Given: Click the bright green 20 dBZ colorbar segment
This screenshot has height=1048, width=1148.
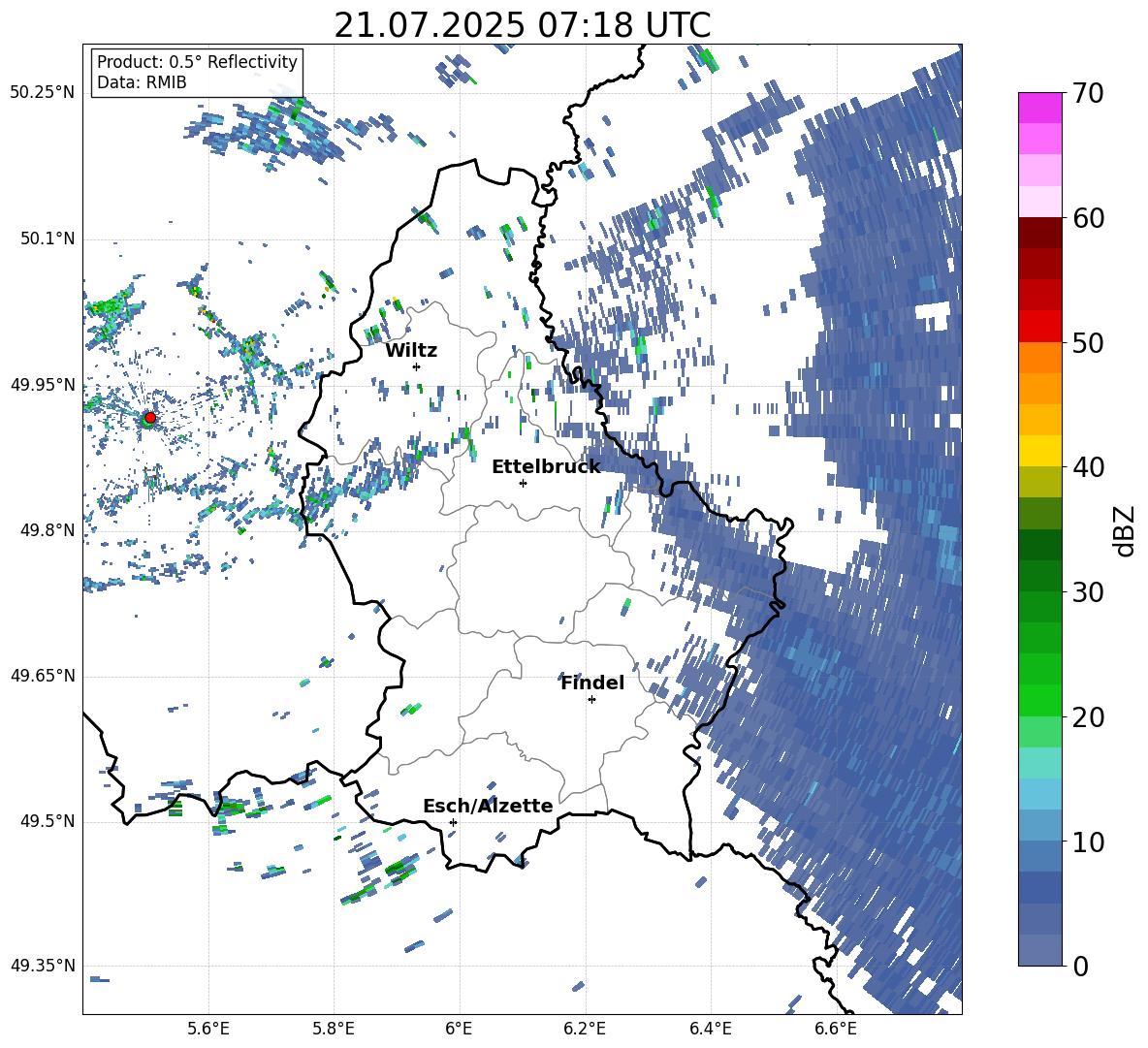Looking at the screenshot, I should [x=1039, y=700].
